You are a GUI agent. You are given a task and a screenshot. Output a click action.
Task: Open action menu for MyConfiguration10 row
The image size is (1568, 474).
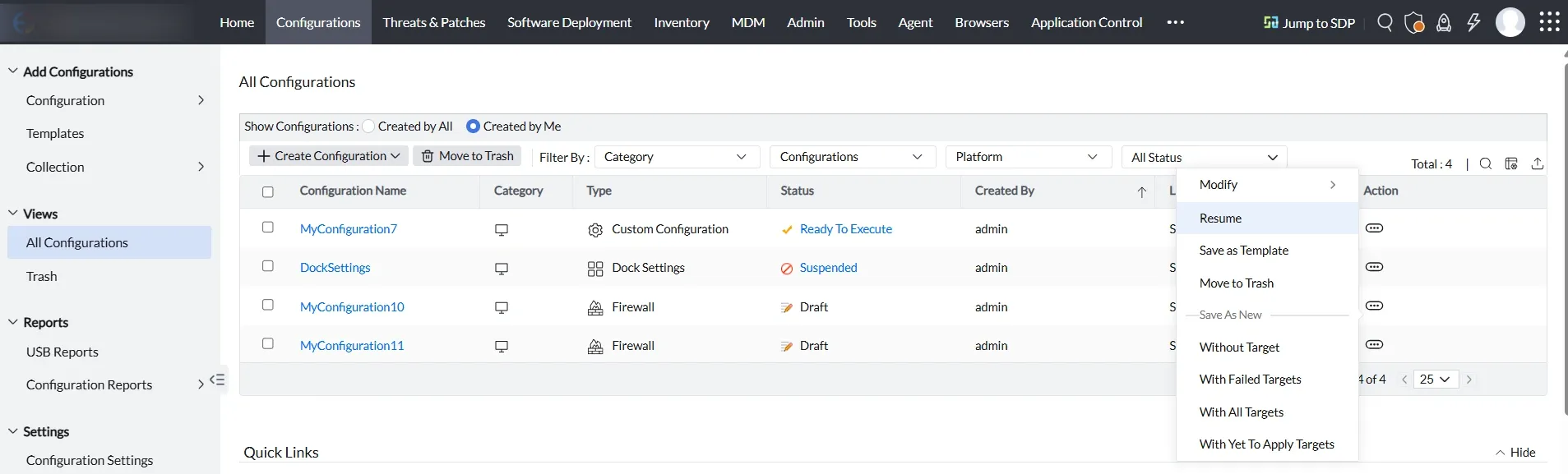[x=1374, y=306]
